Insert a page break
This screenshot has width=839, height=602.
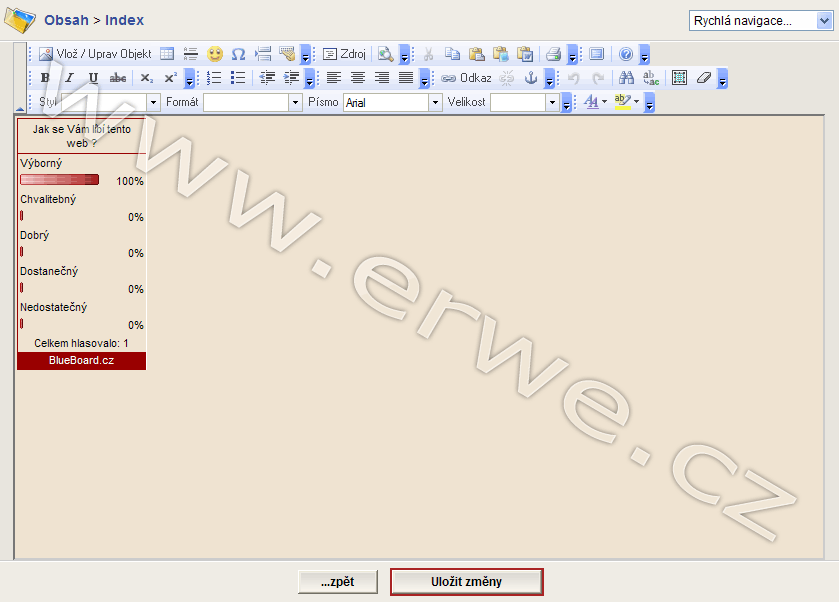(263, 54)
